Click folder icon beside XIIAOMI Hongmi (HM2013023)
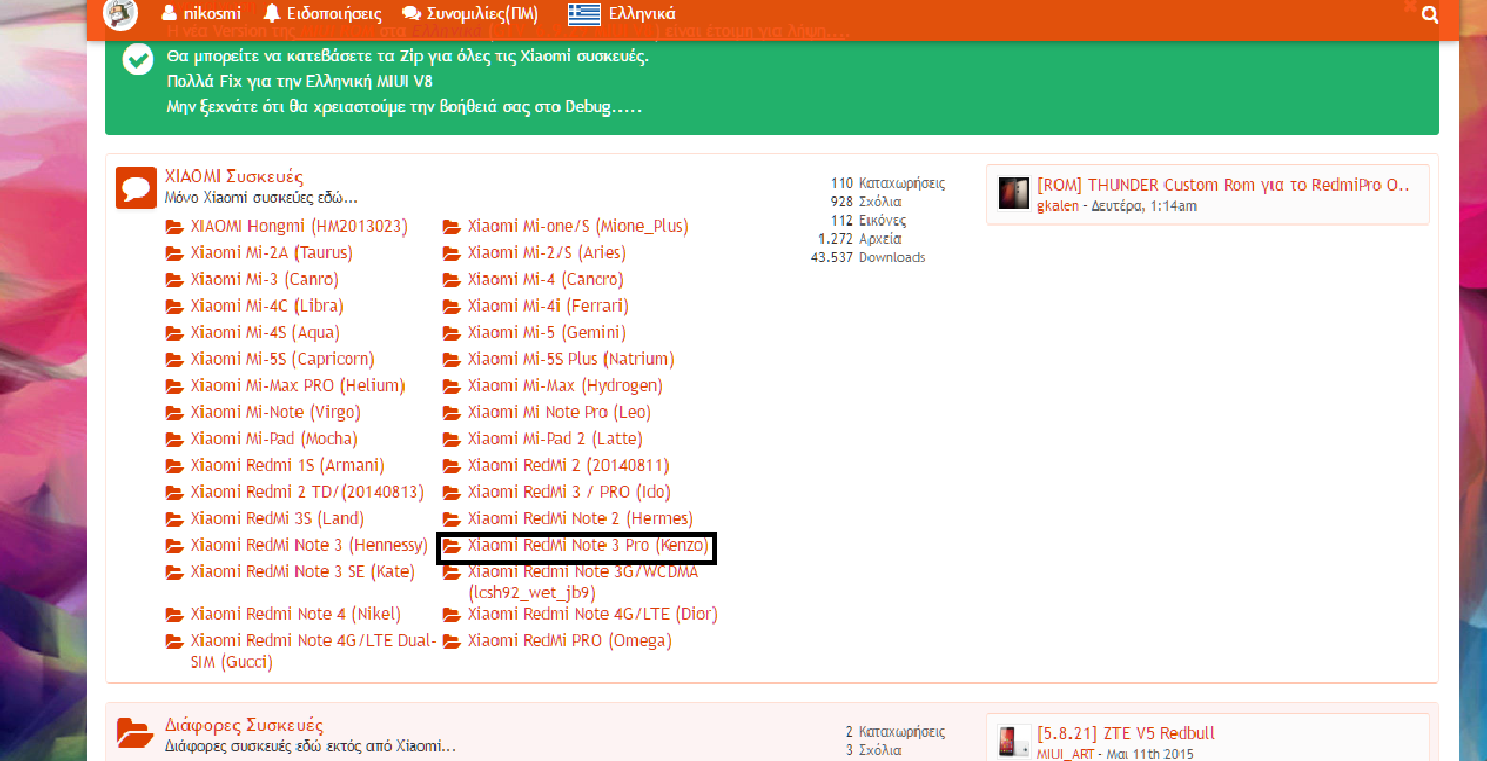1487x761 pixels. tap(175, 227)
